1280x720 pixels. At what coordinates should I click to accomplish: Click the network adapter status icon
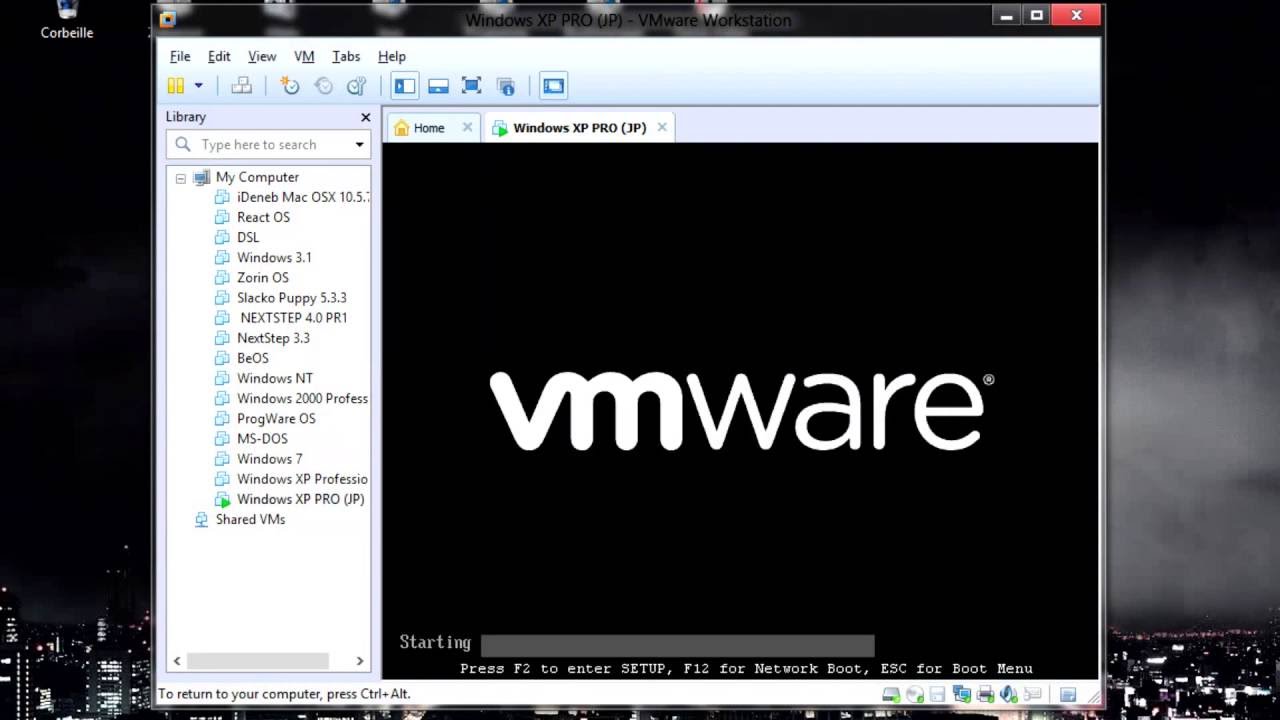click(962, 694)
